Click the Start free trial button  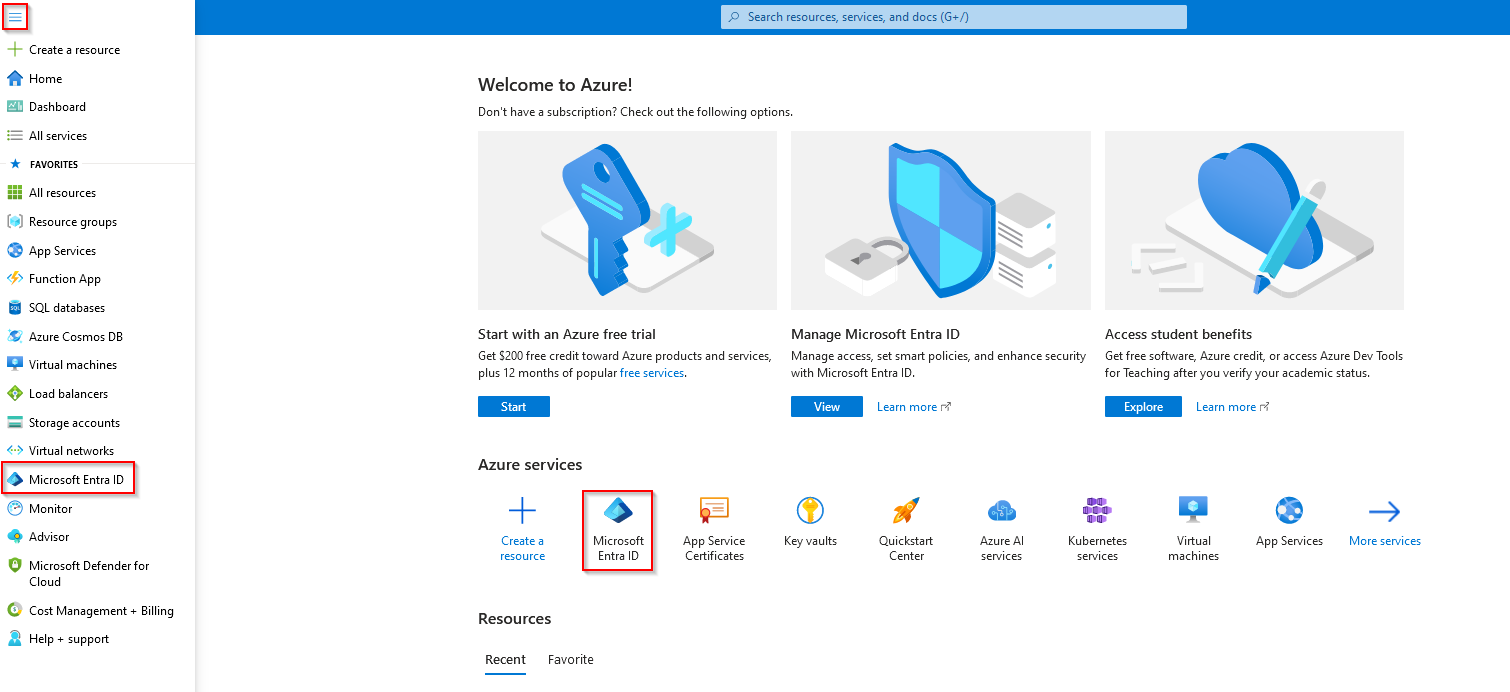(x=513, y=407)
